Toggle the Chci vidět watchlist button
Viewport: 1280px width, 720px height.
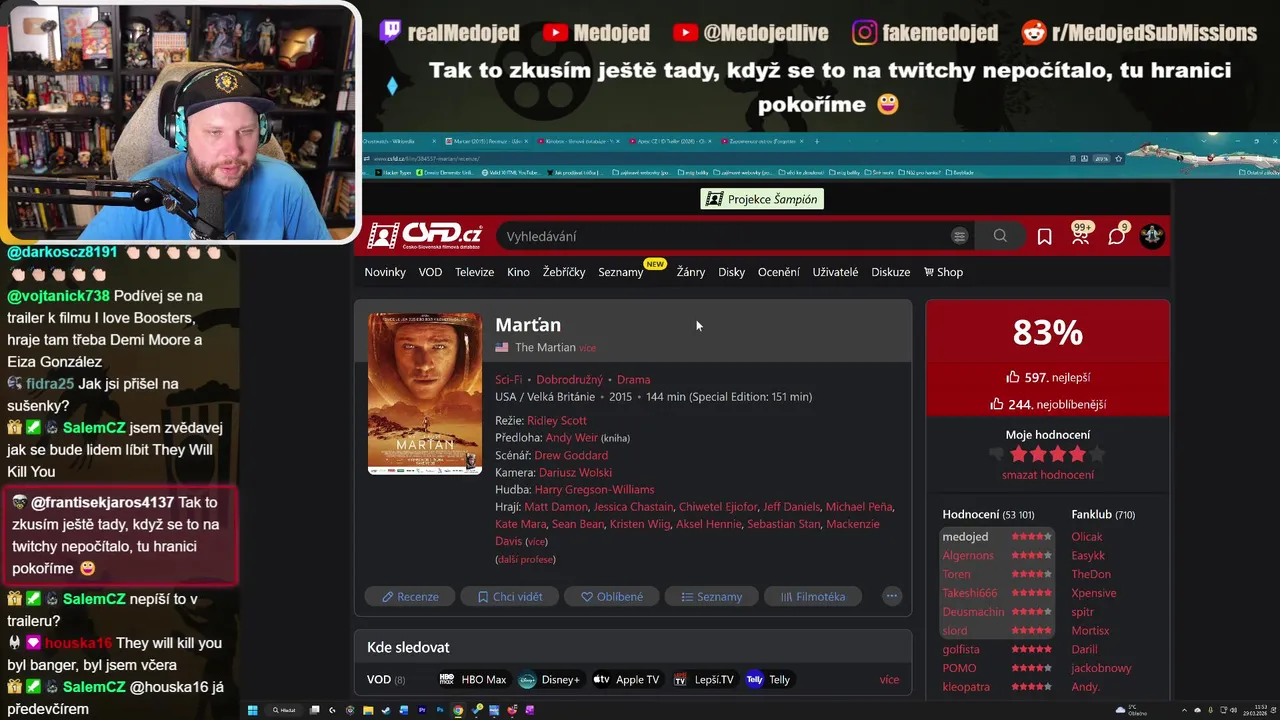tap(509, 596)
